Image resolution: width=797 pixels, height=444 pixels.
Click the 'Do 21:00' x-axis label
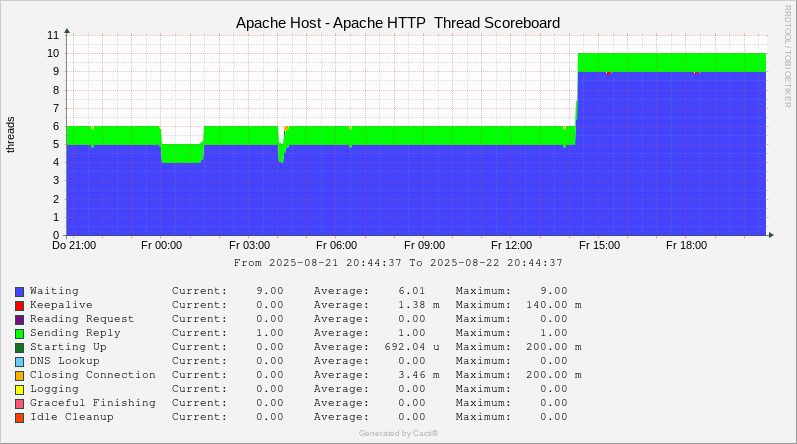pos(74,245)
